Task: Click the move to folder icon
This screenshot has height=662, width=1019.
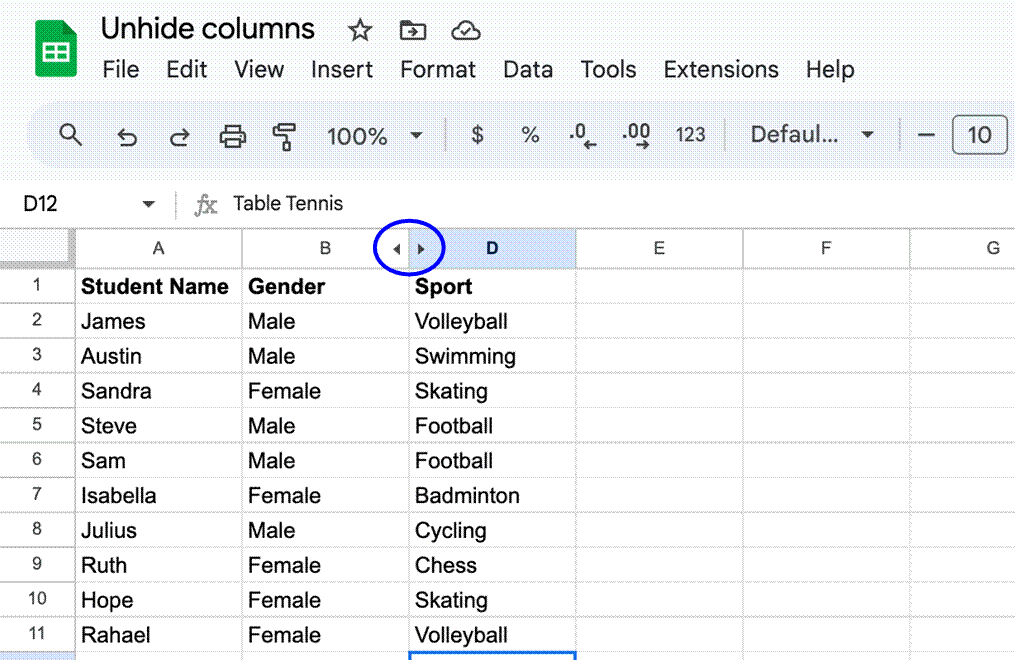Action: pyautogui.click(x=412, y=31)
